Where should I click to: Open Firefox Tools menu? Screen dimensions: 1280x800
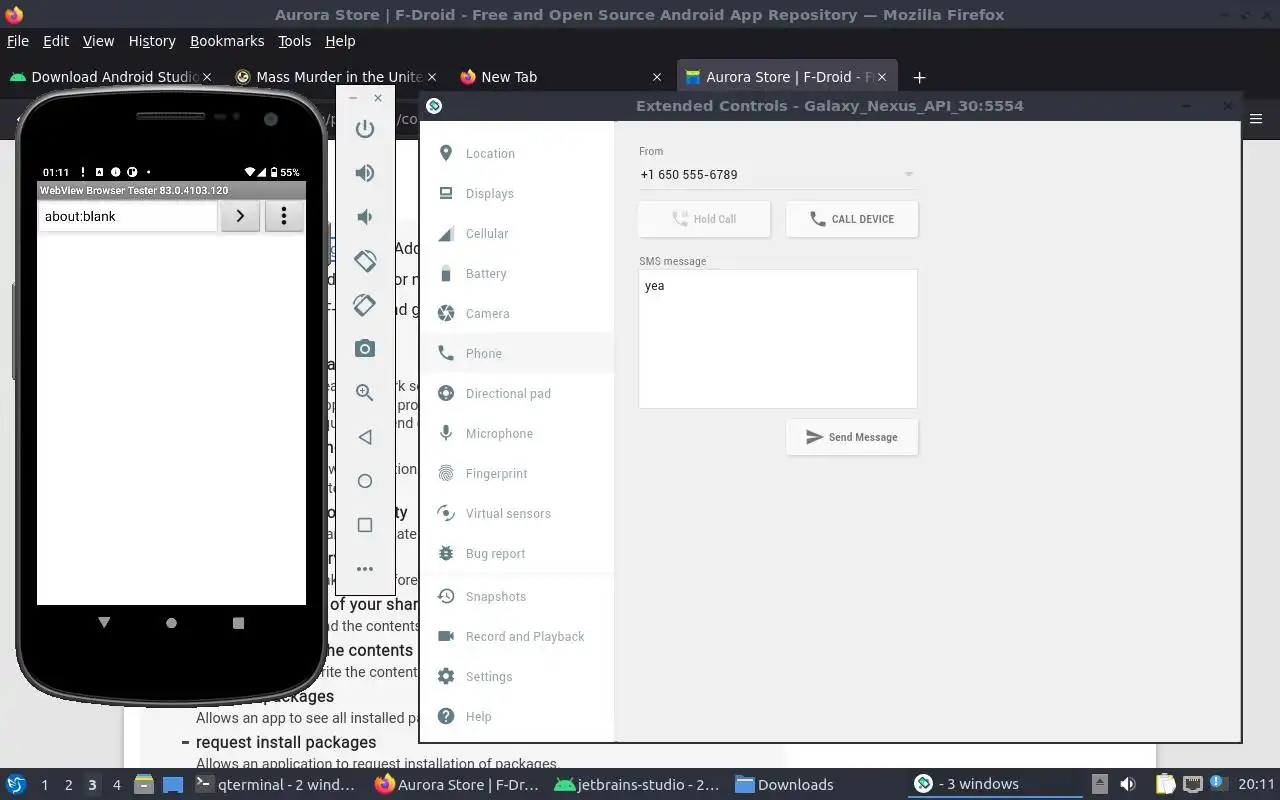(x=294, y=41)
